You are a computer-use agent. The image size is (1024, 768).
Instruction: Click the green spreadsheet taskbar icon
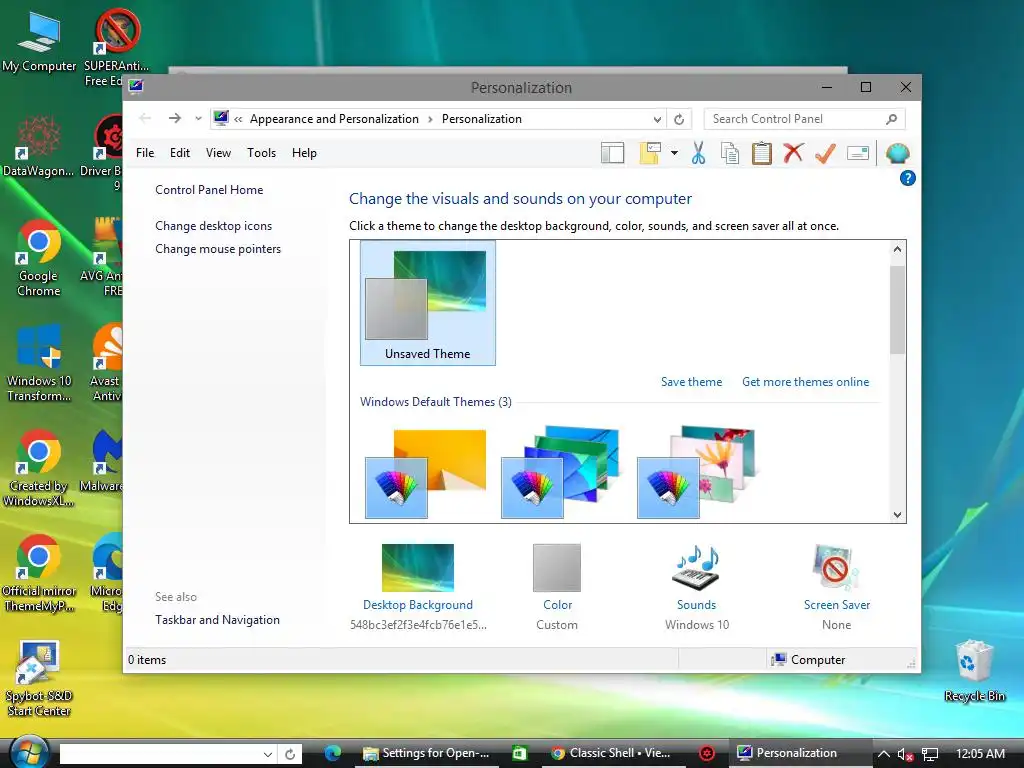(x=519, y=753)
